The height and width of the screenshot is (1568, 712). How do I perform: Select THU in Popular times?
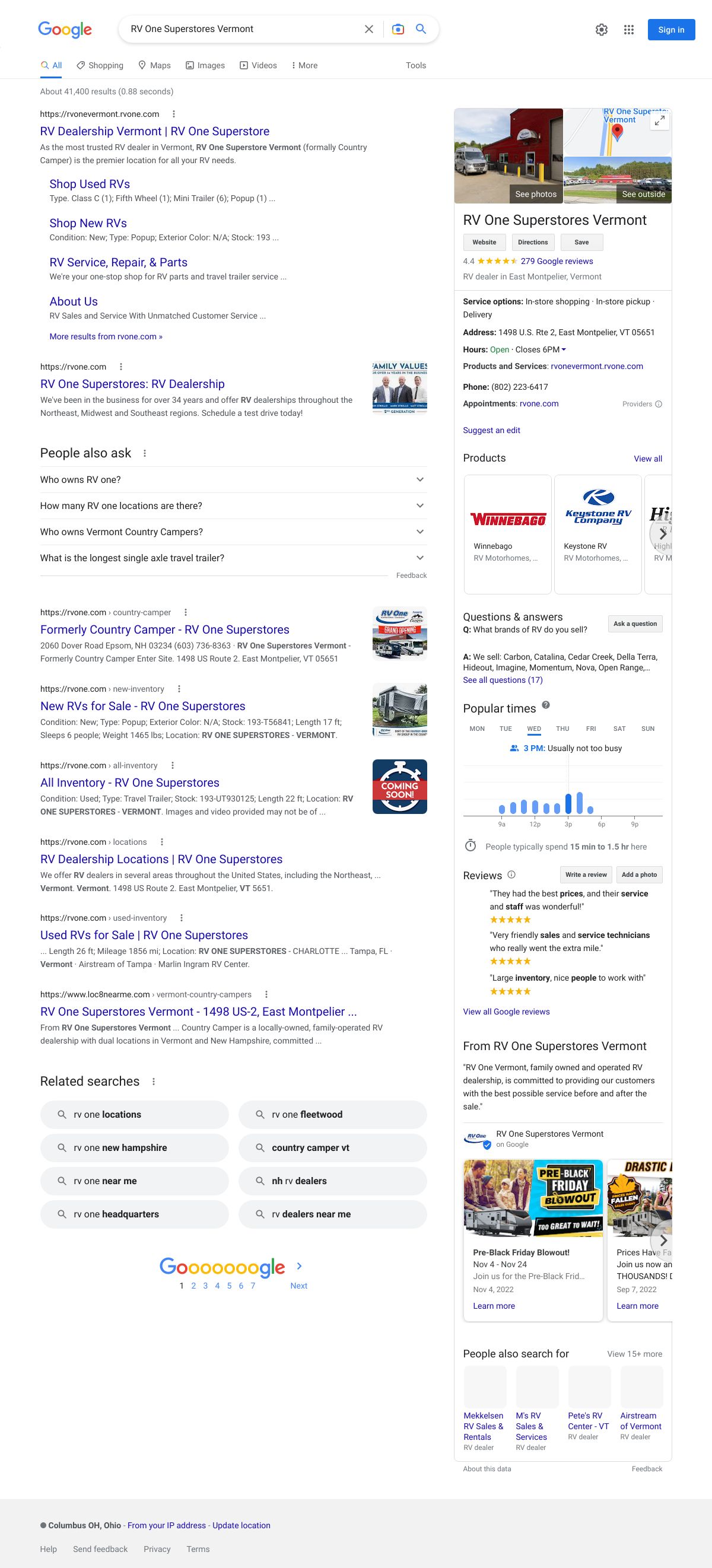click(562, 729)
